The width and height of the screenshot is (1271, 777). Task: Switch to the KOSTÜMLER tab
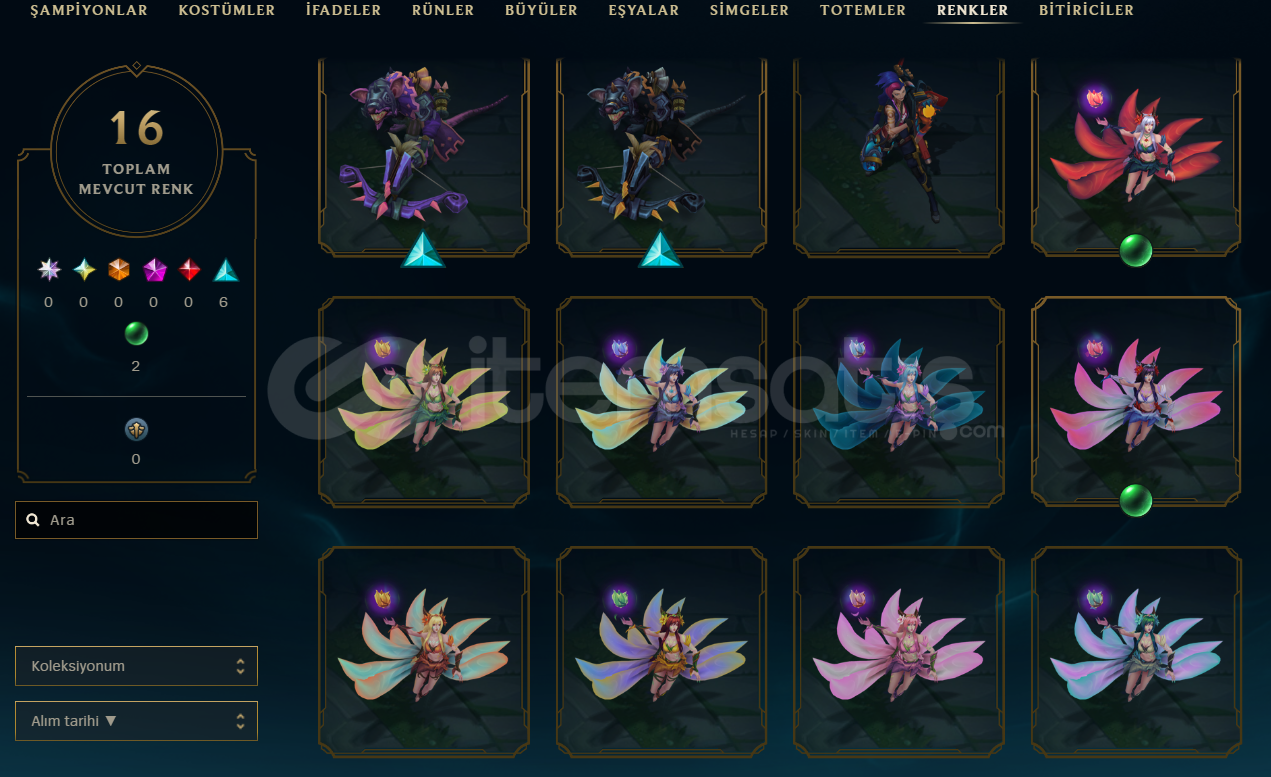pos(227,11)
